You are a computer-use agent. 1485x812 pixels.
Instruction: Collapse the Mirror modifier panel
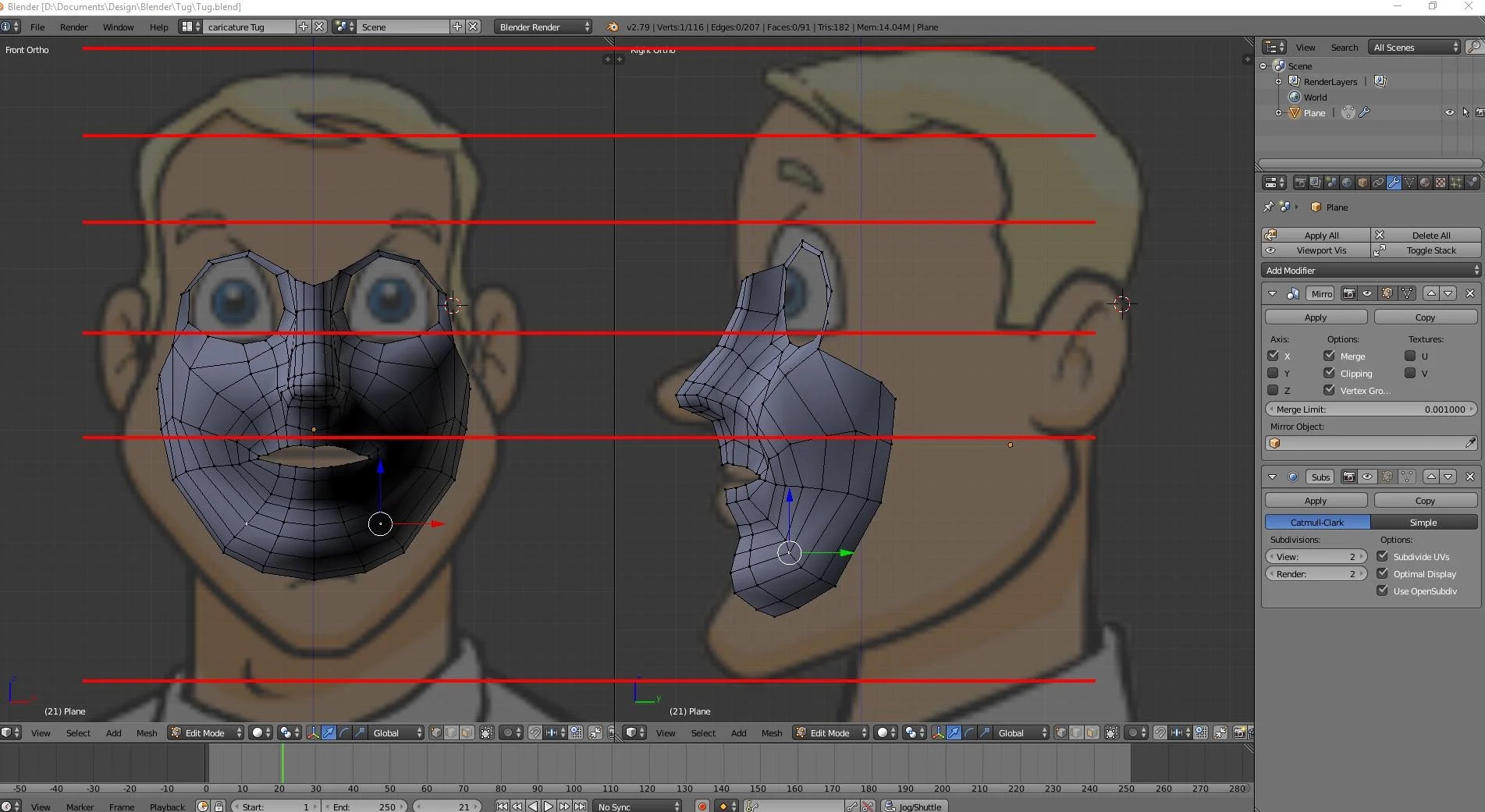(x=1272, y=293)
